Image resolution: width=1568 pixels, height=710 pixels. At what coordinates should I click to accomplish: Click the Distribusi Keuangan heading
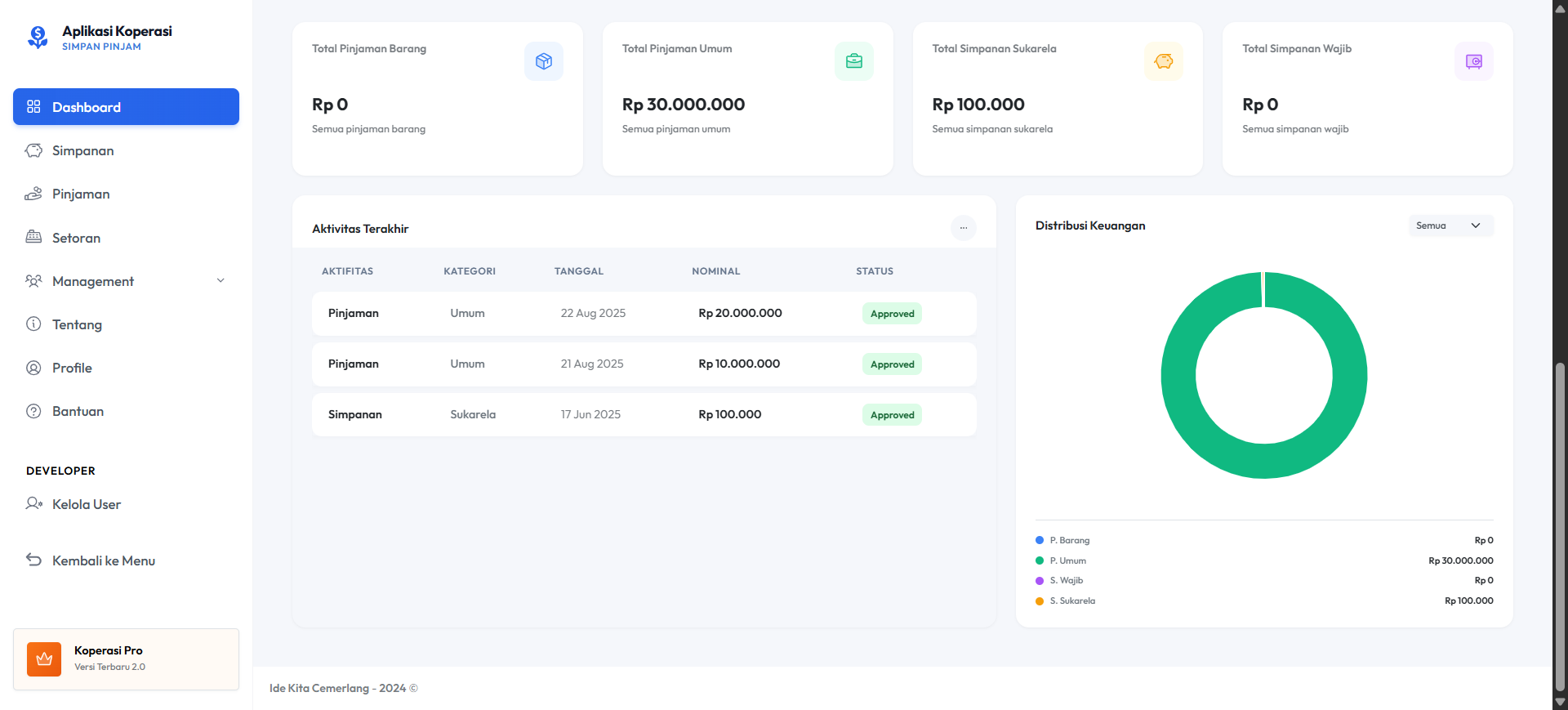click(x=1090, y=226)
